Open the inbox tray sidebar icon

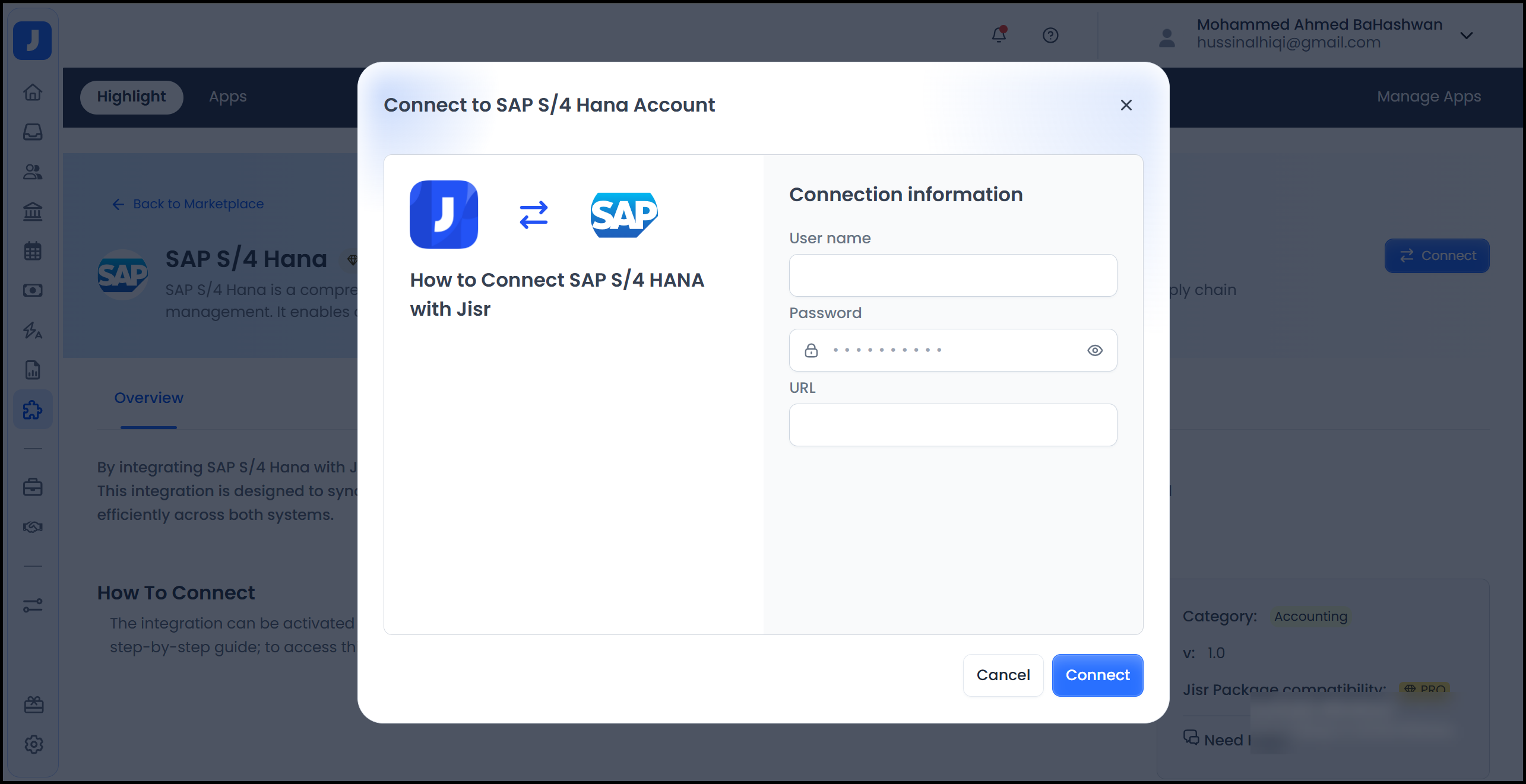[33, 132]
